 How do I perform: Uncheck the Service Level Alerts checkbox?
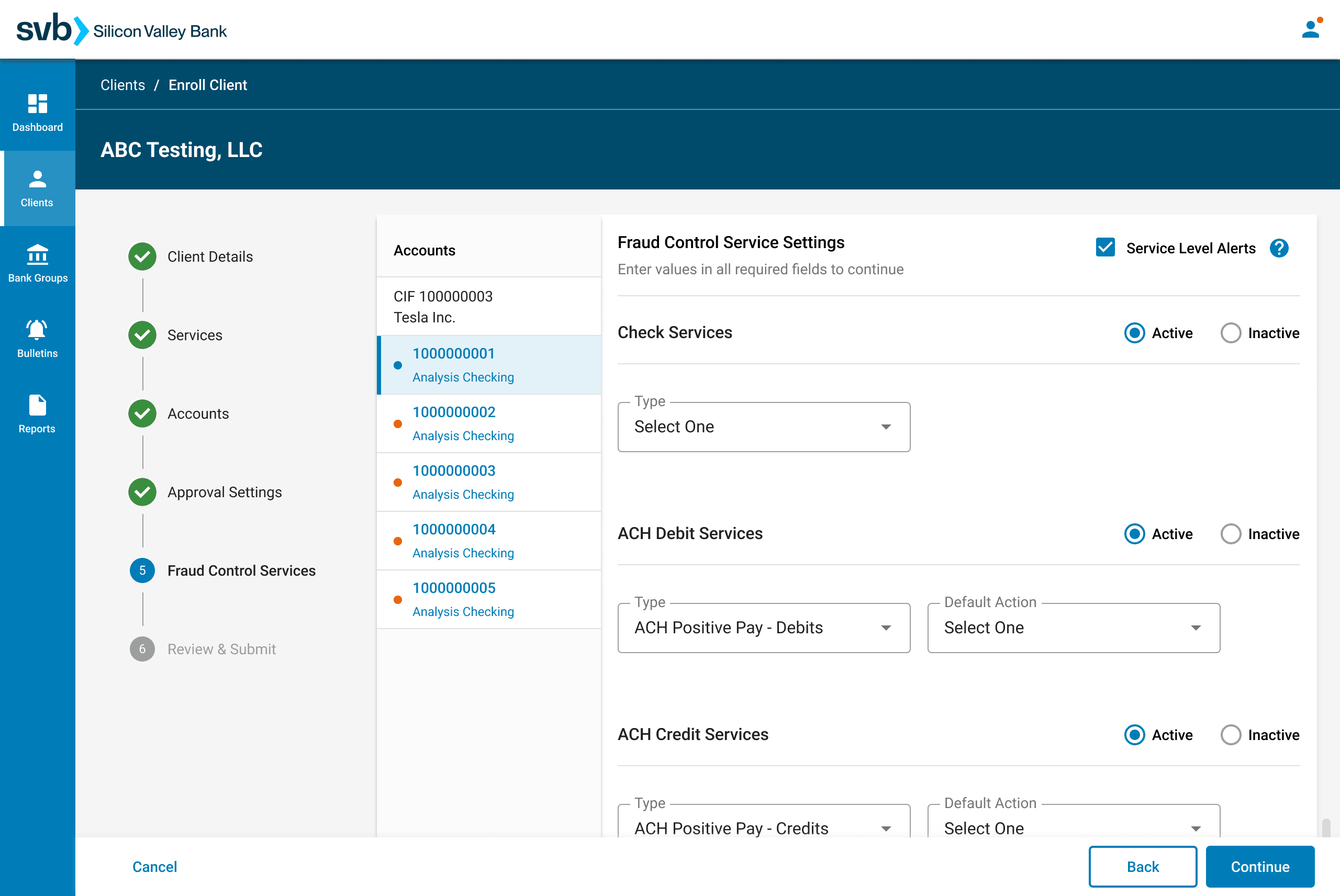[1105, 248]
